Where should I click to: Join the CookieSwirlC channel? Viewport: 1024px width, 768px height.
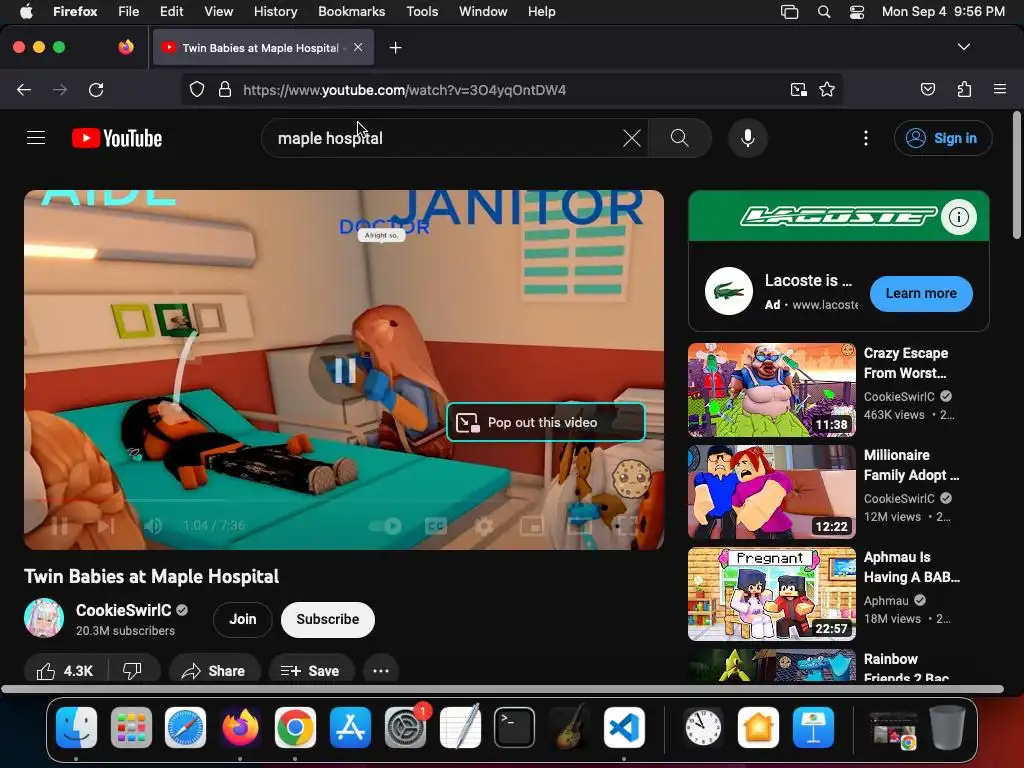242,619
